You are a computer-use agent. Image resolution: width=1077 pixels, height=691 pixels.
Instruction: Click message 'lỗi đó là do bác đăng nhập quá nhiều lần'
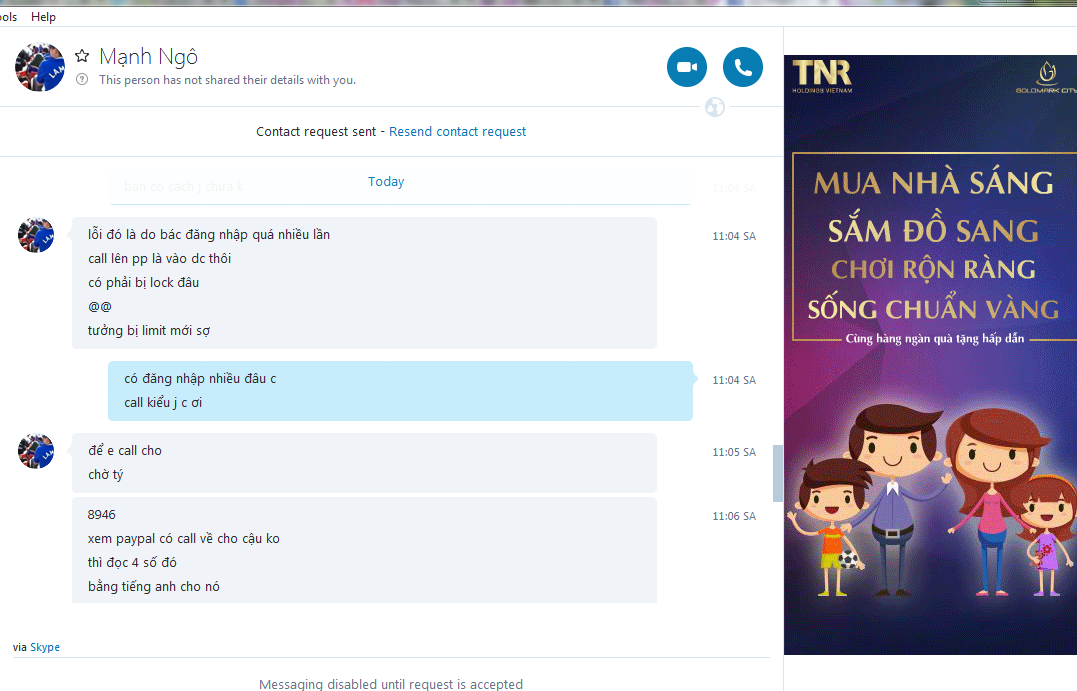click(x=209, y=235)
